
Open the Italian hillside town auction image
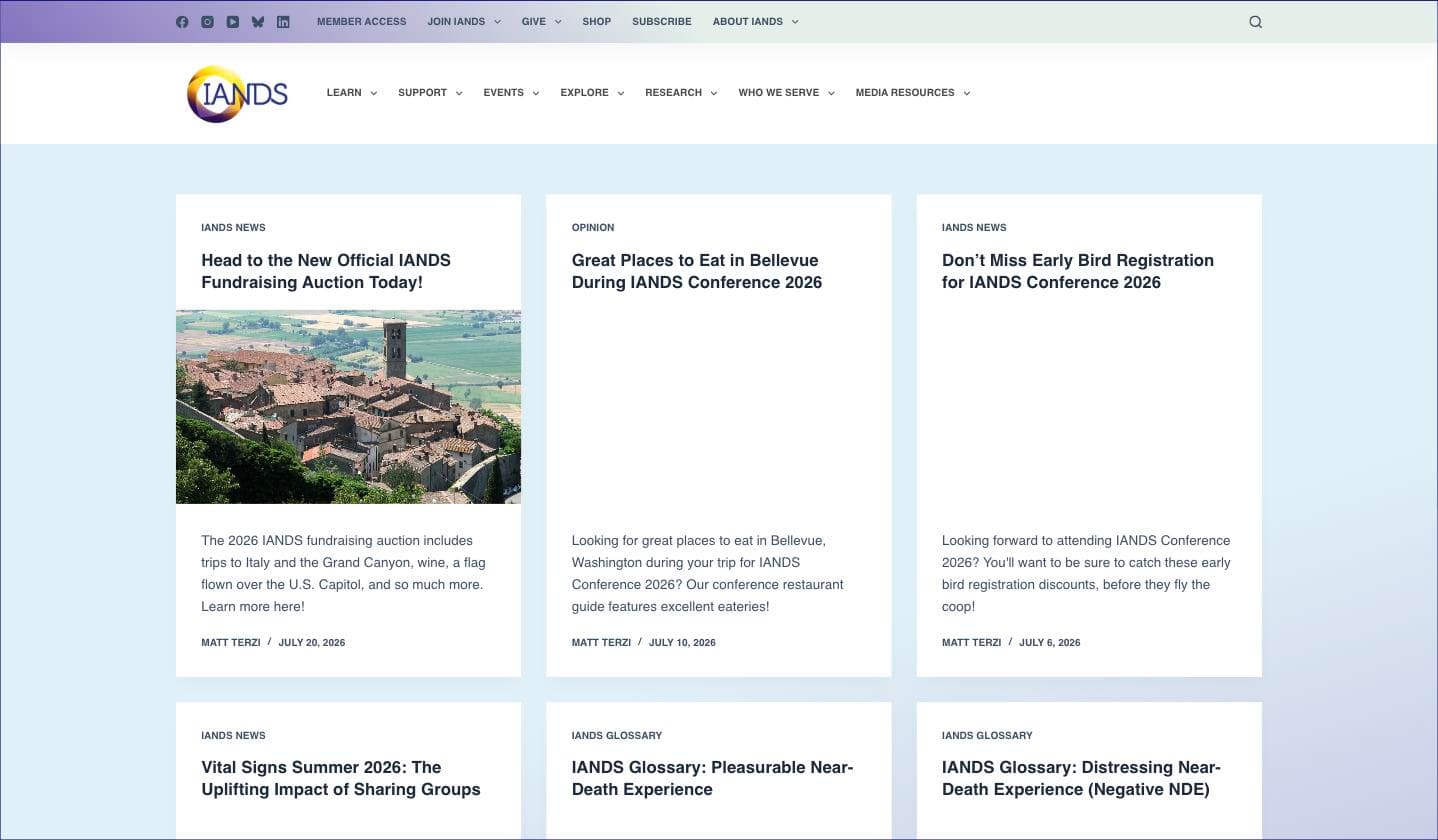click(x=348, y=406)
